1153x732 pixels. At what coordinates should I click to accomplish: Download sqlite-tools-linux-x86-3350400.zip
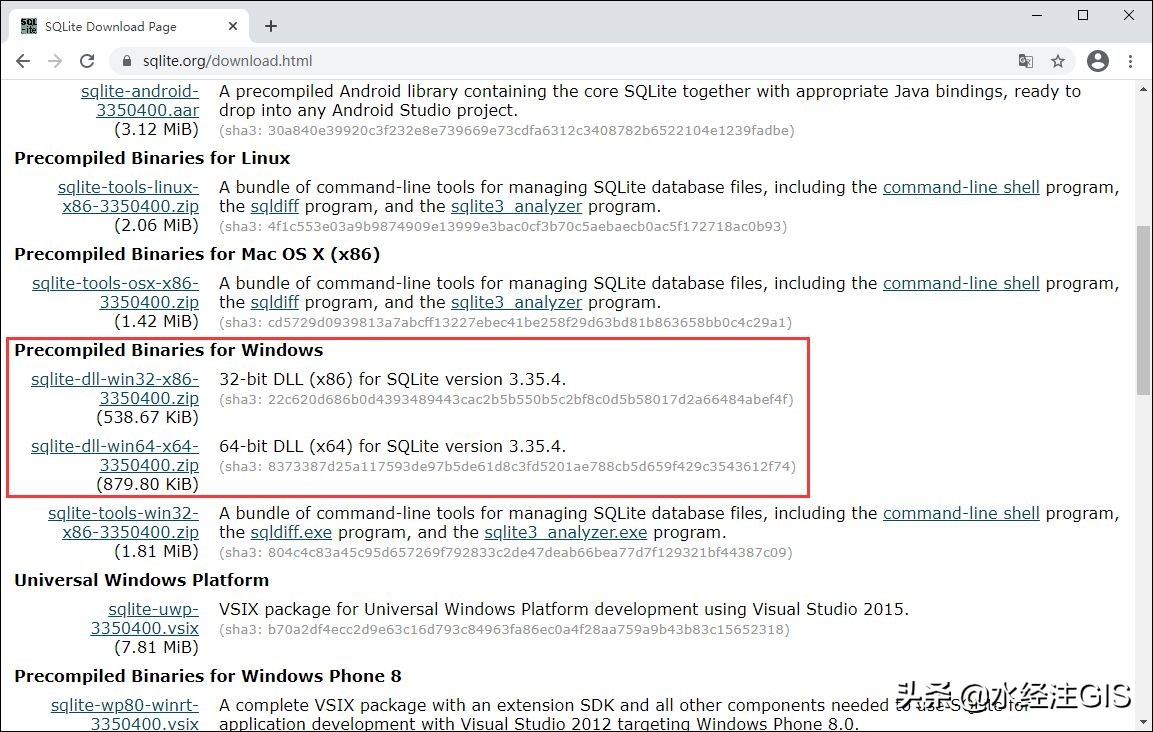(x=129, y=196)
